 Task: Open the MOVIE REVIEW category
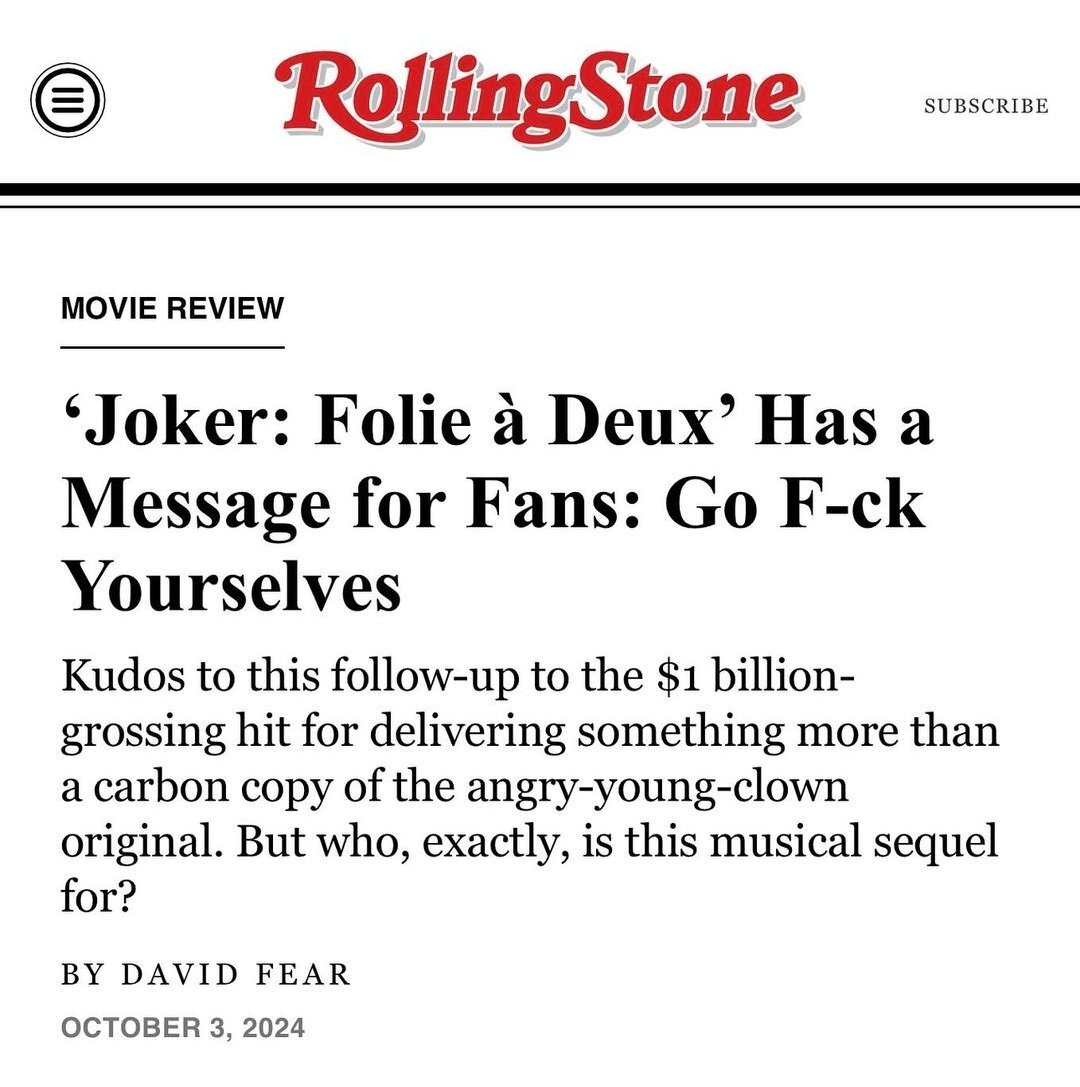click(173, 308)
